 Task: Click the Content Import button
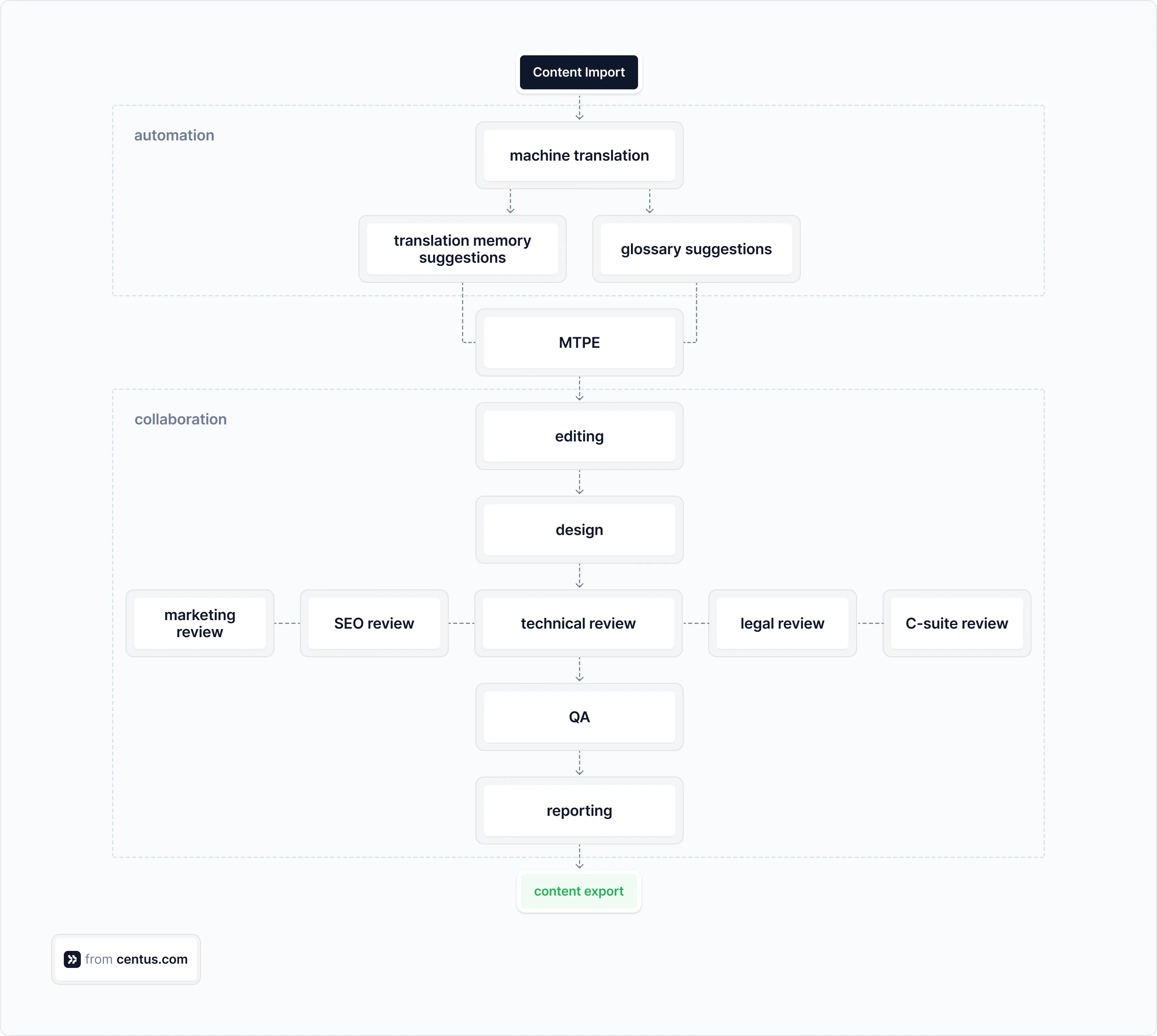pyautogui.click(x=579, y=72)
